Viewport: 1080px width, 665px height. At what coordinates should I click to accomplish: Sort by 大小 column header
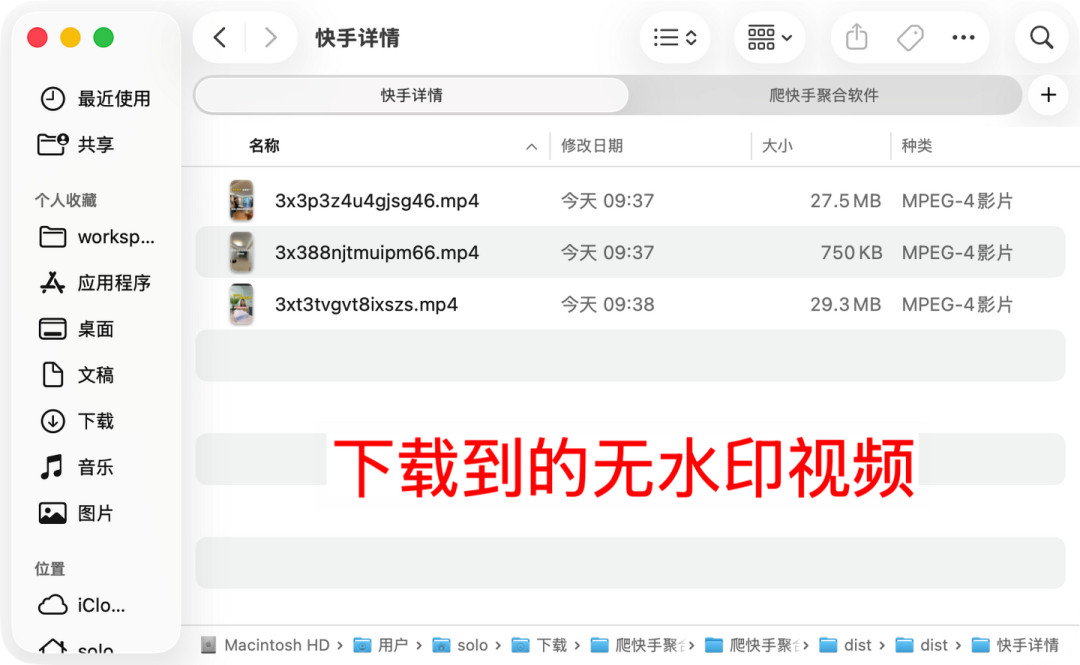(x=777, y=145)
